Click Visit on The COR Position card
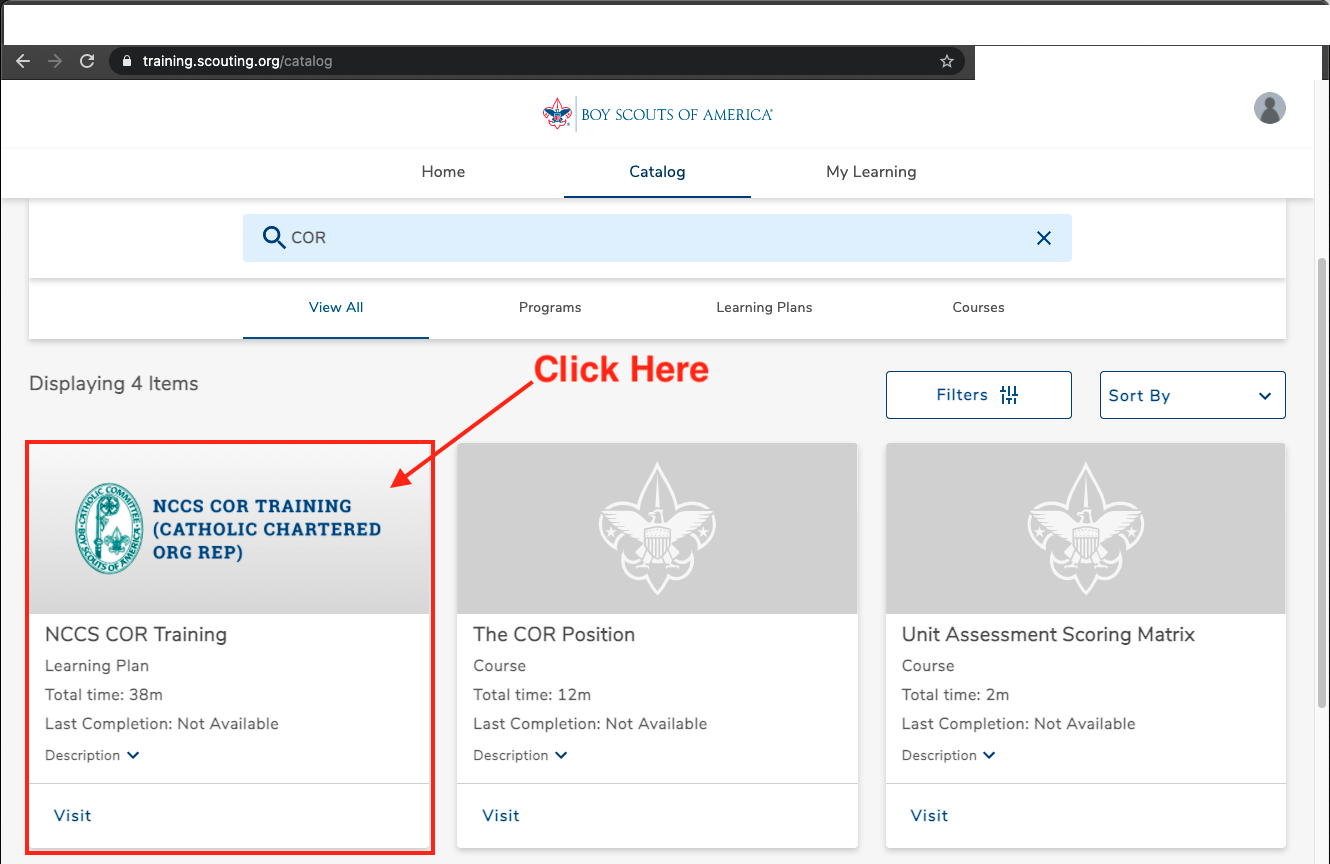Screen dimensions: 1330x864 tap(501, 816)
